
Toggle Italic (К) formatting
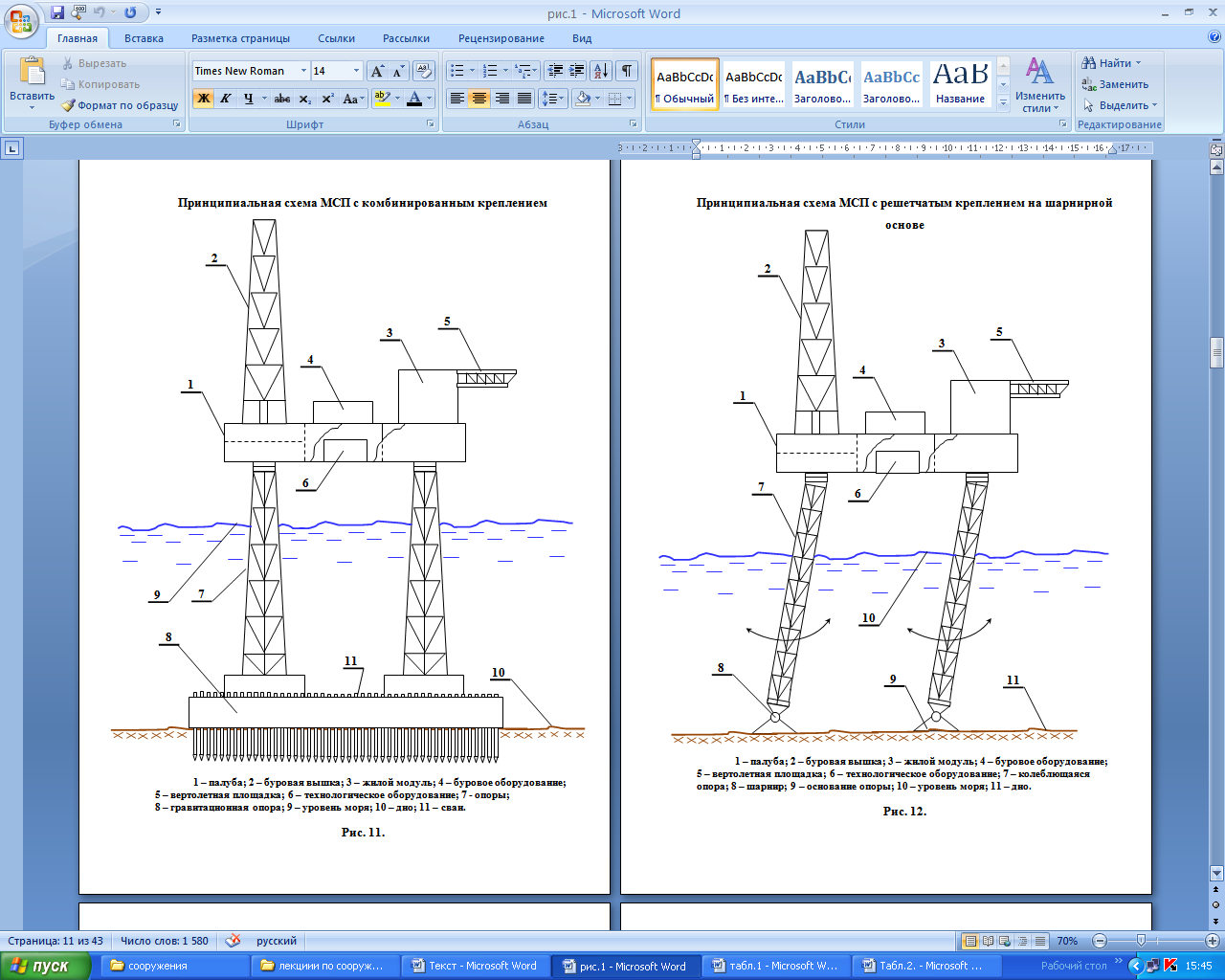(226, 99)
